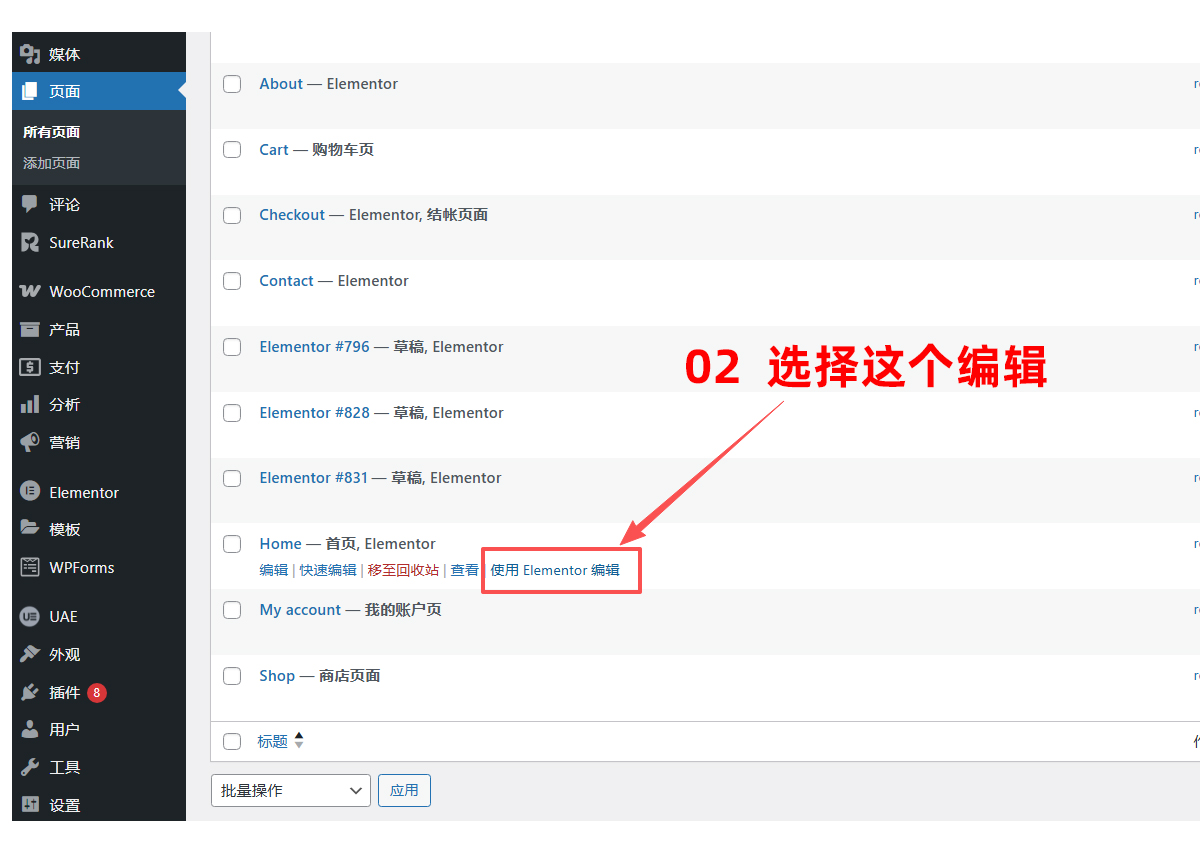Select 所有页面 in the sidebar submenu
Viewport: 1200px width, 860px height.
pos(51,132)
